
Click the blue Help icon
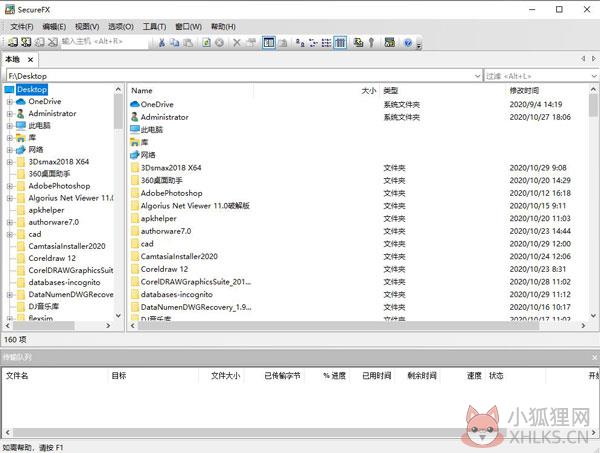pos(408,42)
